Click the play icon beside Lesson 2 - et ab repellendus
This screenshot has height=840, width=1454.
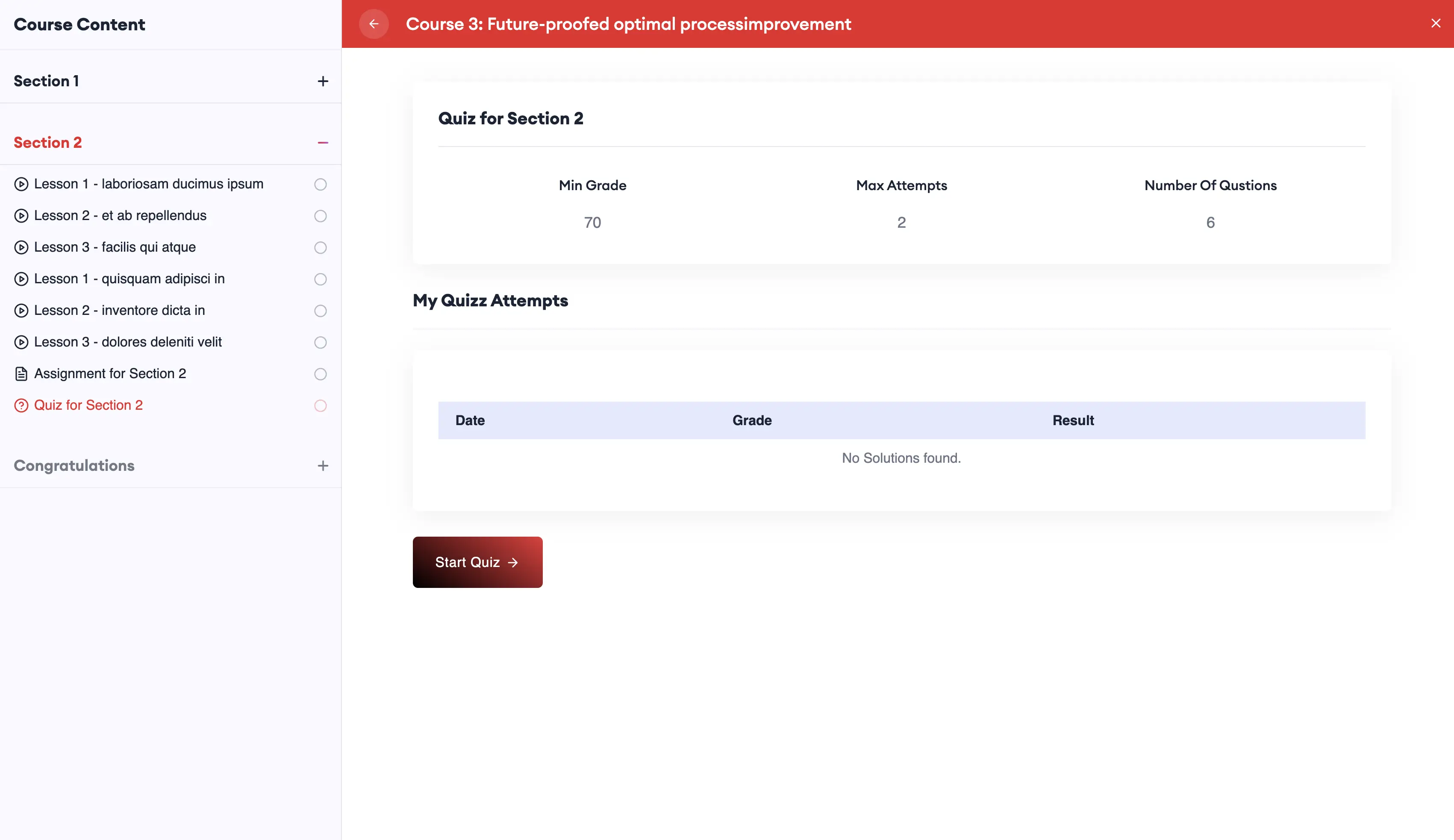point(21,216)
